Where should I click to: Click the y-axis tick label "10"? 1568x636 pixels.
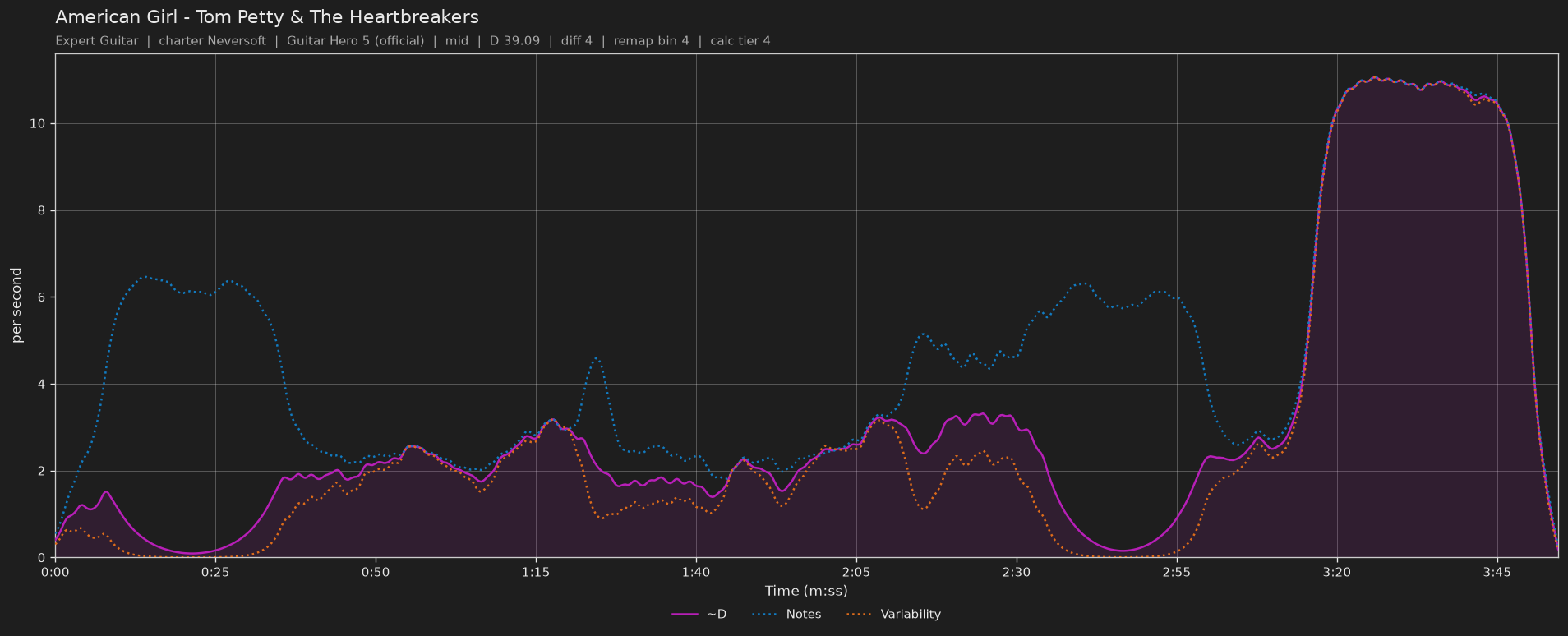[39, 124]
